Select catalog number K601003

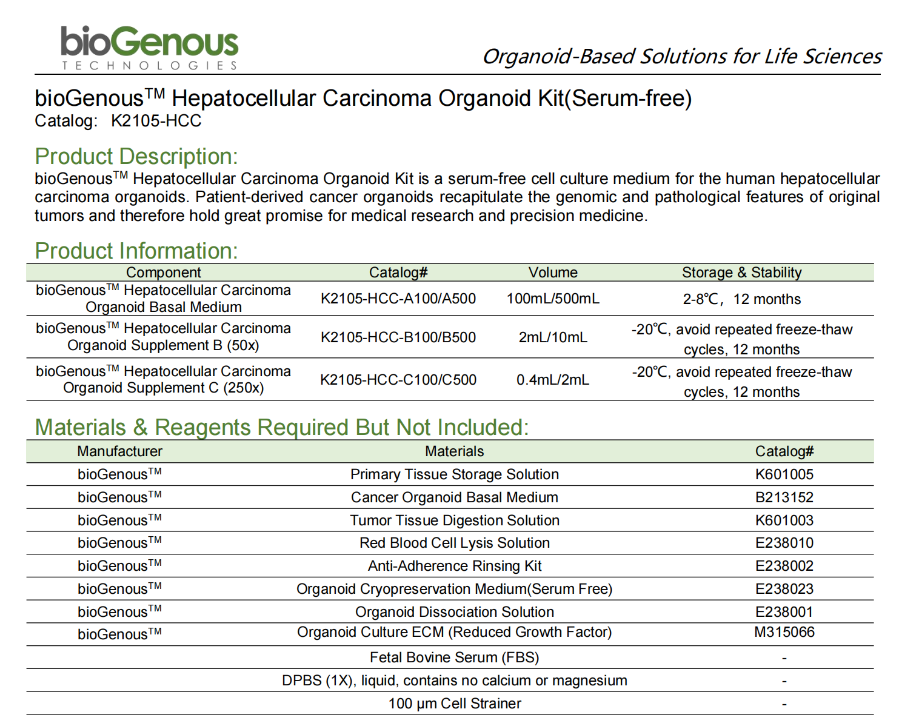[784, 520]
